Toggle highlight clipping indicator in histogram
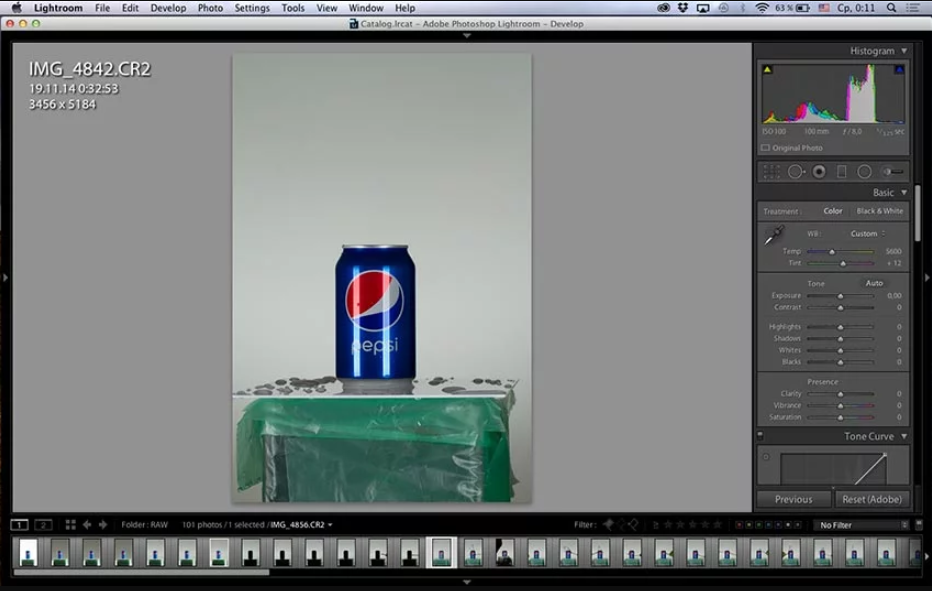The image size is (932, 591). [899, 70]
